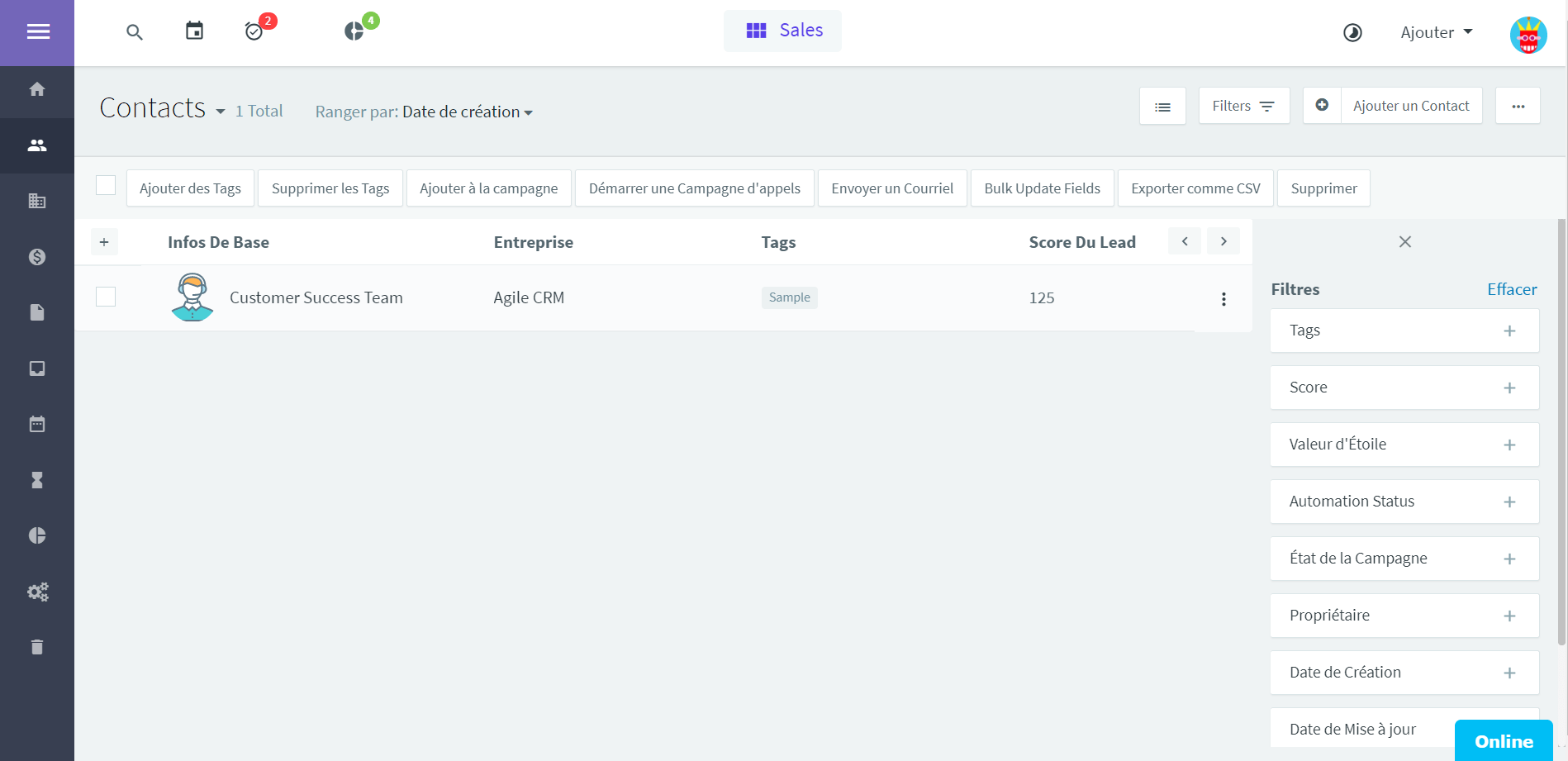The width and height of the screenshot is (1568, 761).
Task: Click the Score Du Lead column header
Action: [1082, 242]
